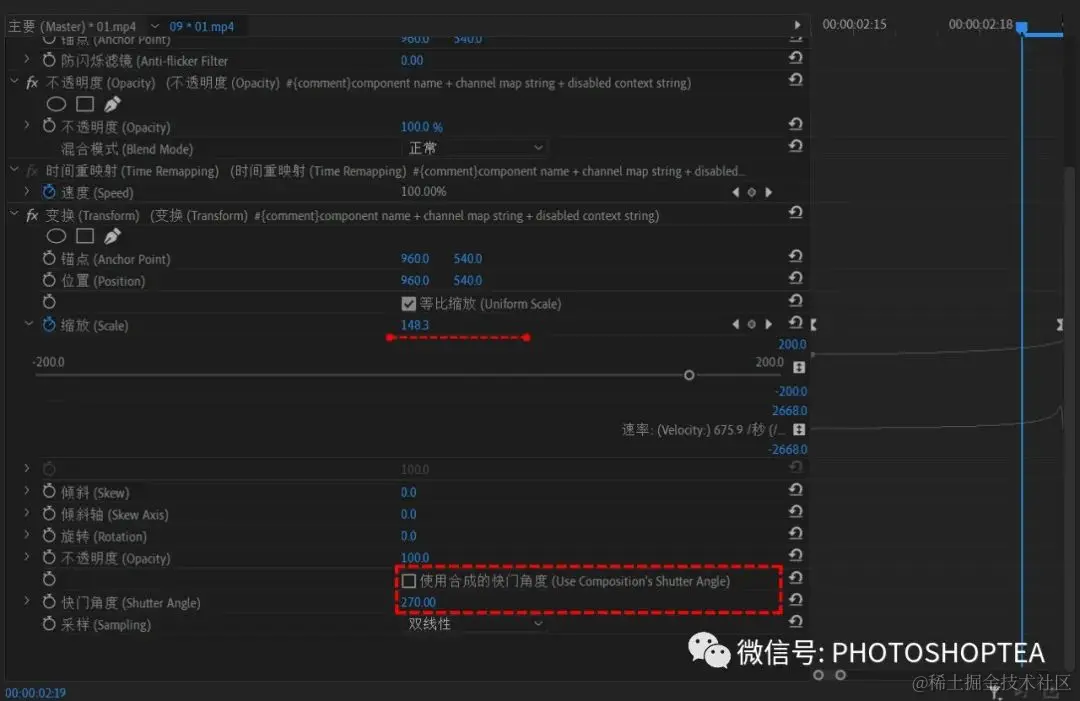Image resolution: width=1080 pixels, height=701 pixels.
Task: Toggle stopwatch for Transform Anchor Point
Action: pos(49,258)
